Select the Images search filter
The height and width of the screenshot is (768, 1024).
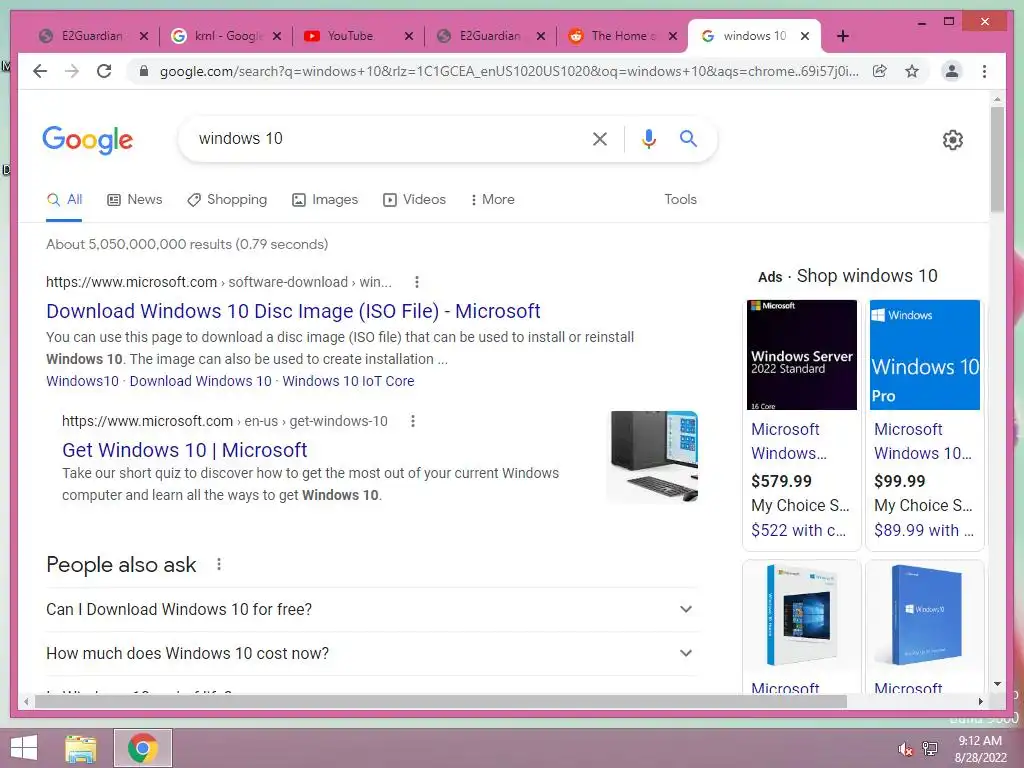pos(325,200)
